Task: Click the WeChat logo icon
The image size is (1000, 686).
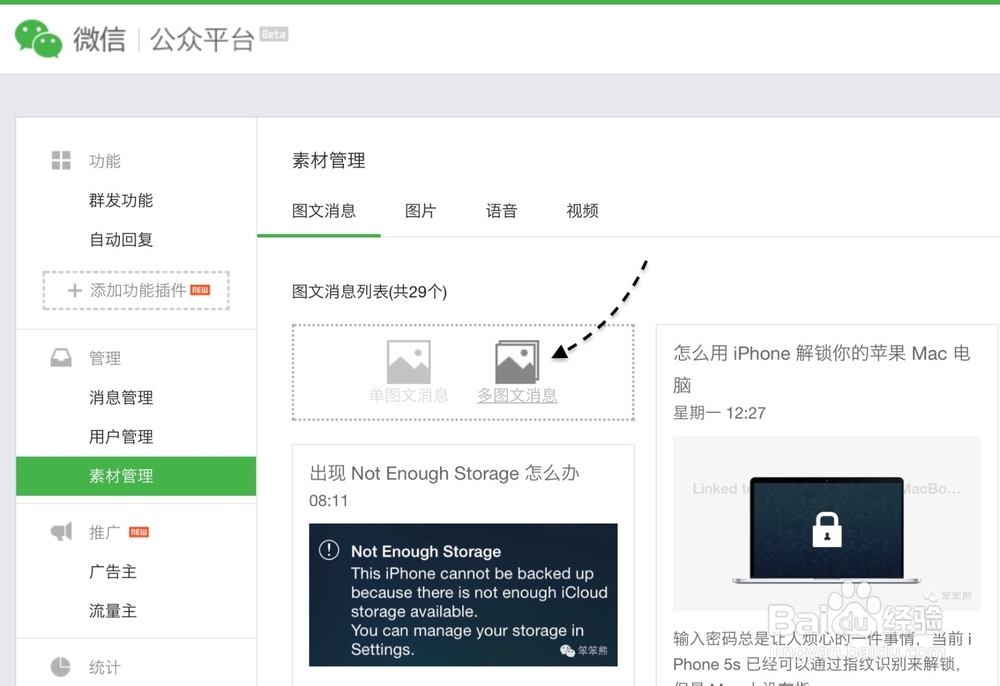Action: 38,39
